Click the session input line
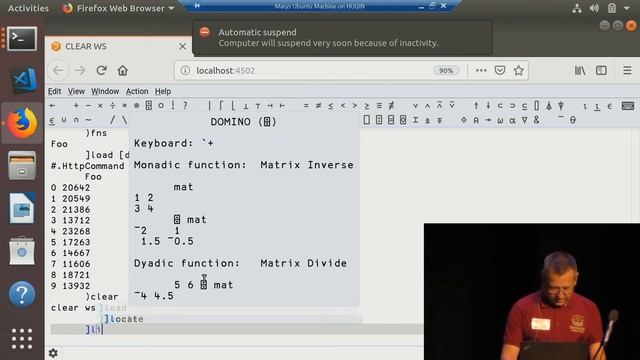This screenshot has width=640, height=360. tap(237, 329)
